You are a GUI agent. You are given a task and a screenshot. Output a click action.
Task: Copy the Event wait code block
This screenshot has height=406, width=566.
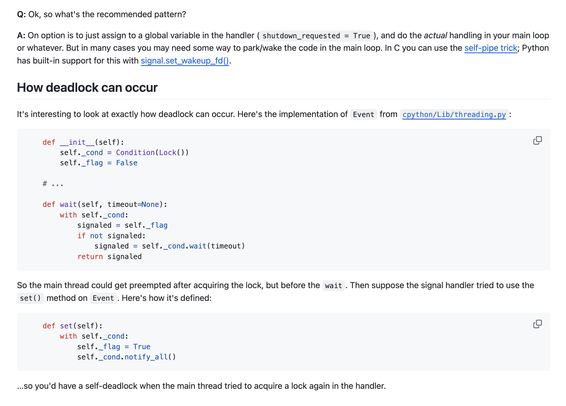click(x=537, y=140)
